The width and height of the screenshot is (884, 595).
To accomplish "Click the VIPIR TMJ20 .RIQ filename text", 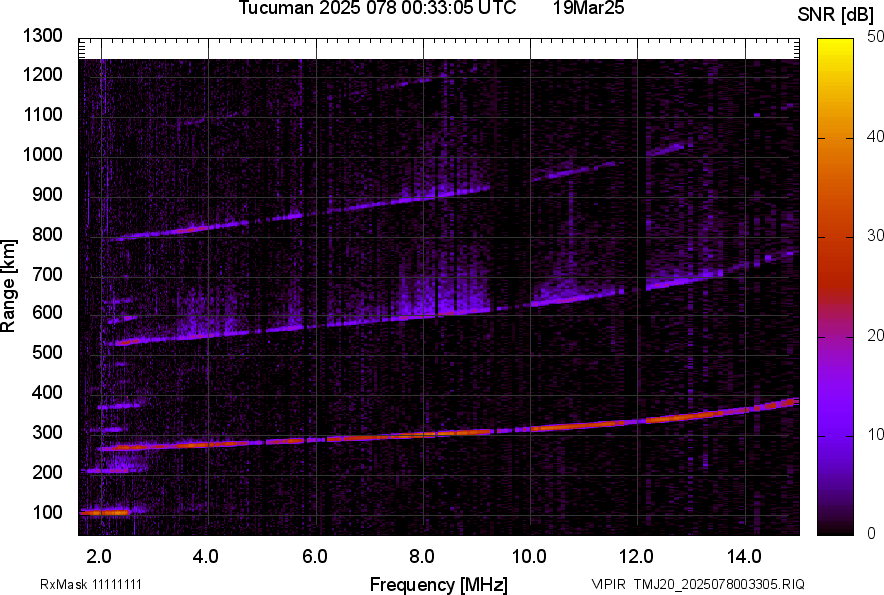I will coord(697,584).
